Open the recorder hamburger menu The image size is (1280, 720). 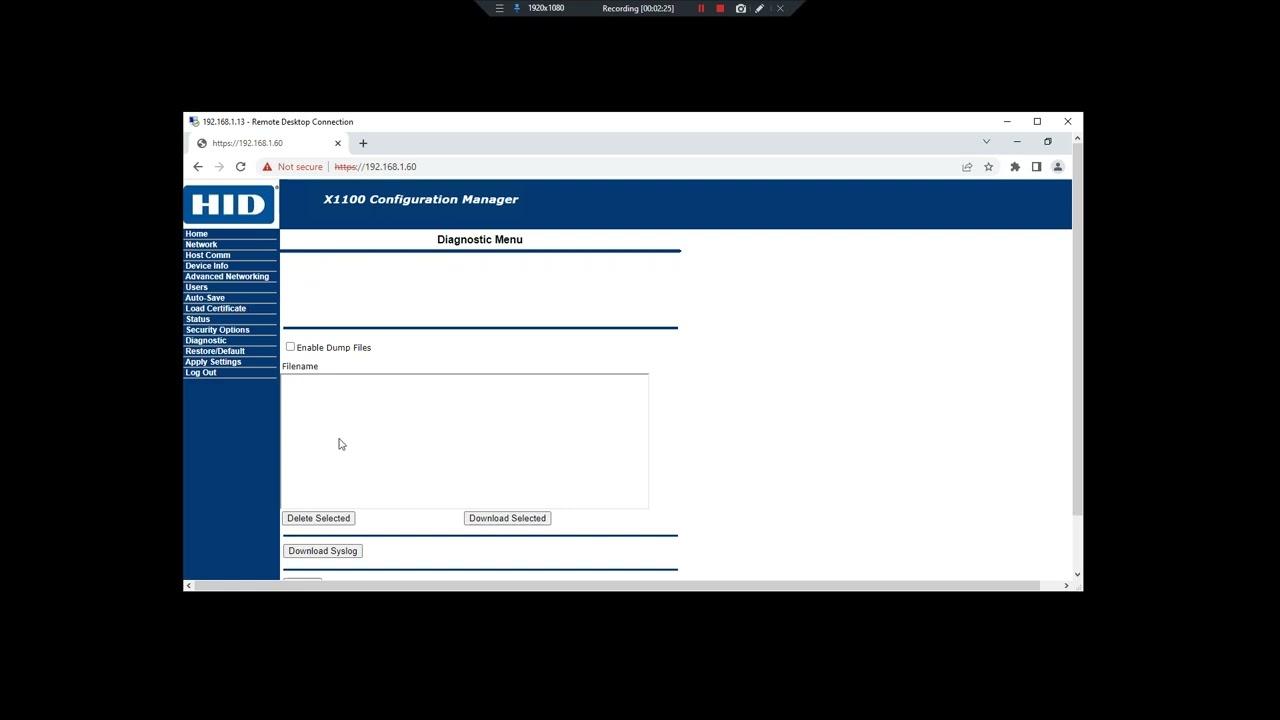click(x=499, y=8)
